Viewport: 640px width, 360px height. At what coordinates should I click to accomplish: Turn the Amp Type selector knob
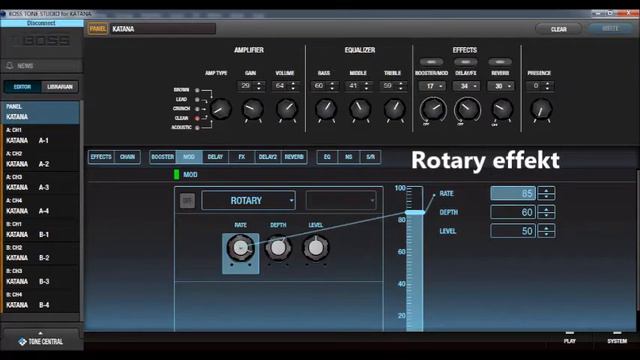220,109
